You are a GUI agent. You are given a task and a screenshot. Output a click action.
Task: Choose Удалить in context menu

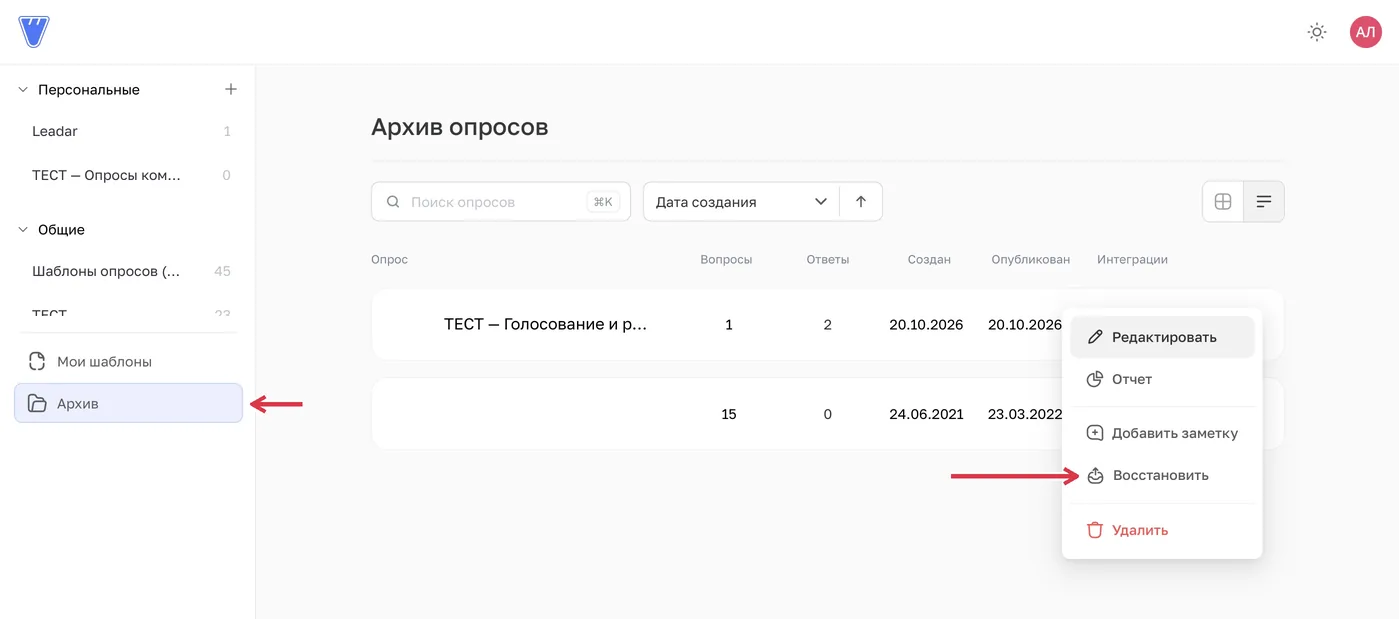pyautogui.click(x=1162, y=530)
